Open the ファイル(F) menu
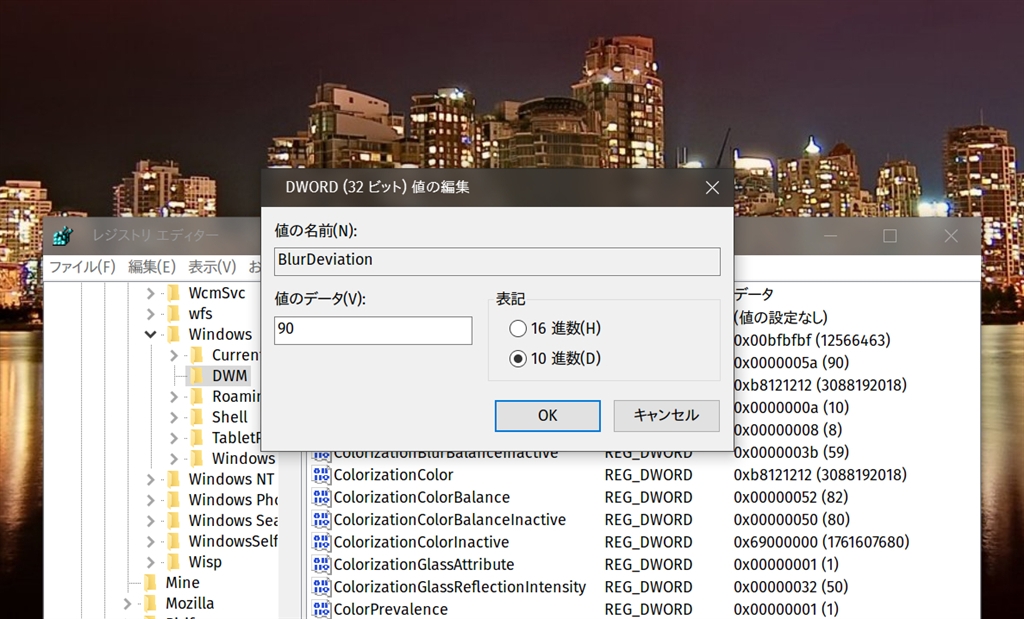Viewport: 1024px width, 619px height. point(82,267)
